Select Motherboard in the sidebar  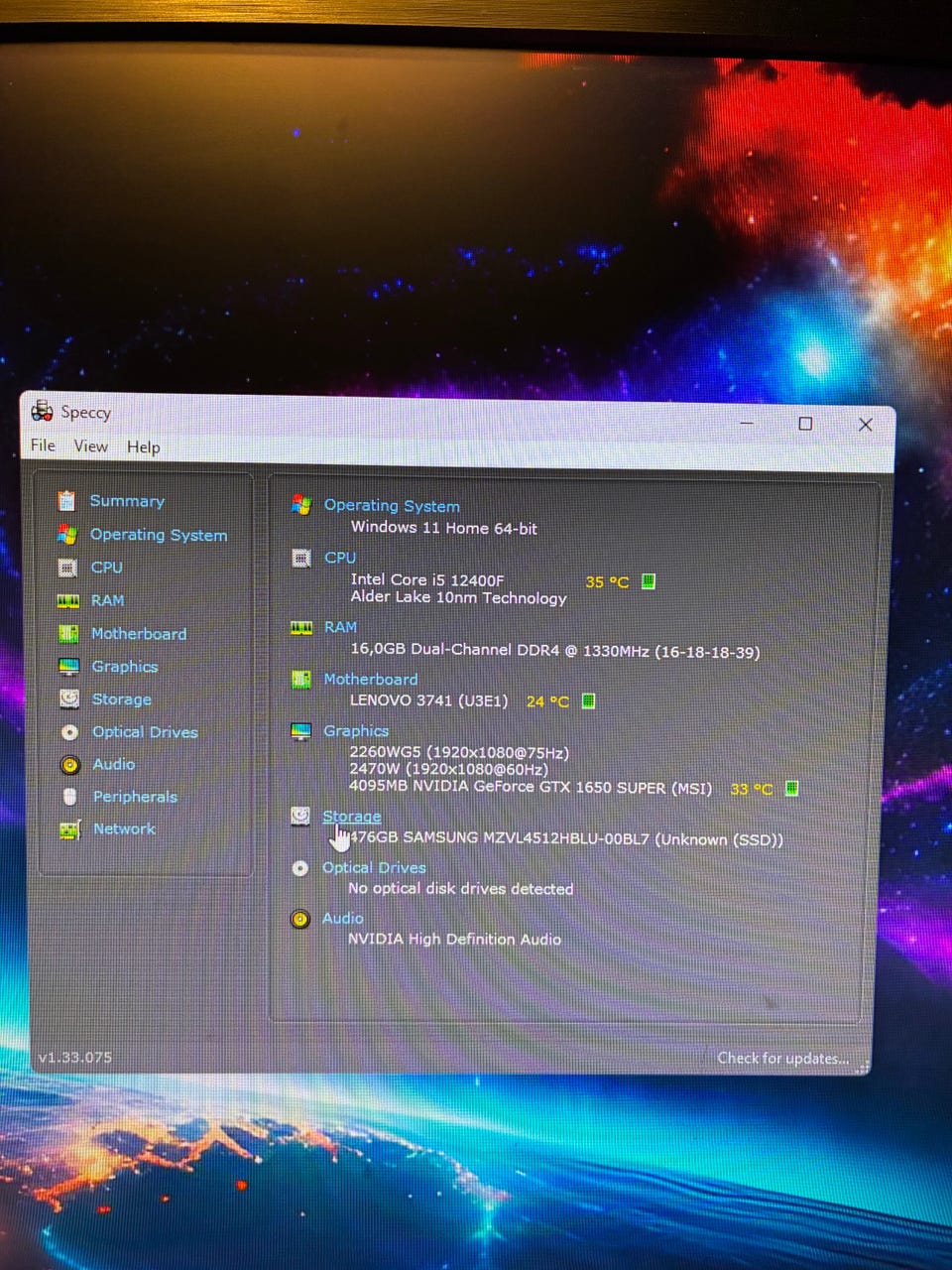139,633
